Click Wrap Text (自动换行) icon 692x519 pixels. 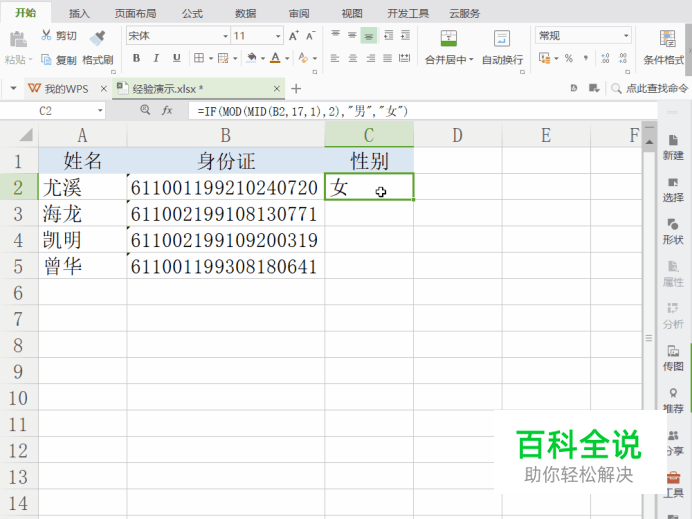[x=502, y=38]
